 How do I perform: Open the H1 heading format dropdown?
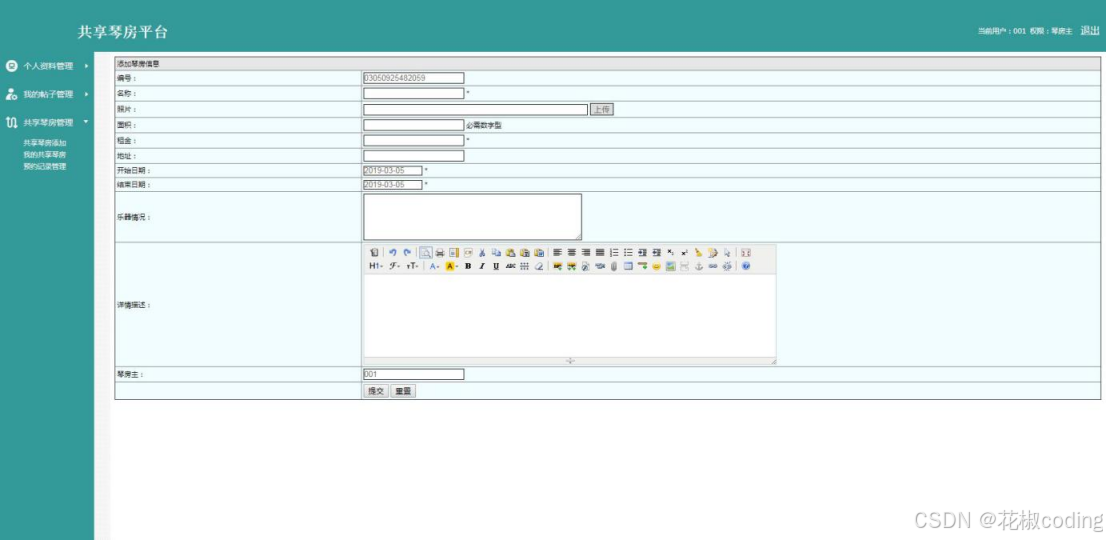click(x=376, y=266)
